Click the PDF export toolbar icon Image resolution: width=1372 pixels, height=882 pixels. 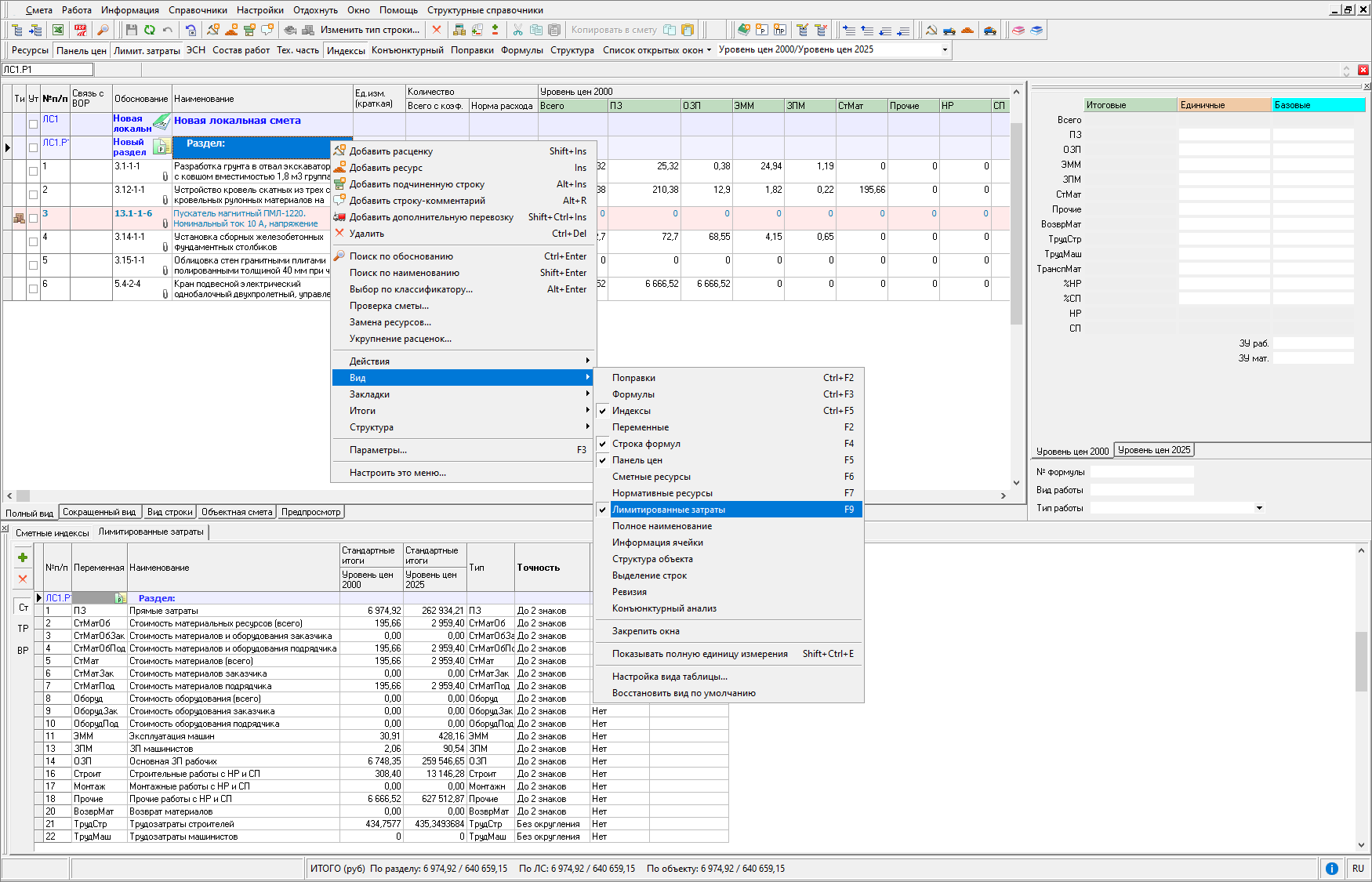[x=80, y=30]
